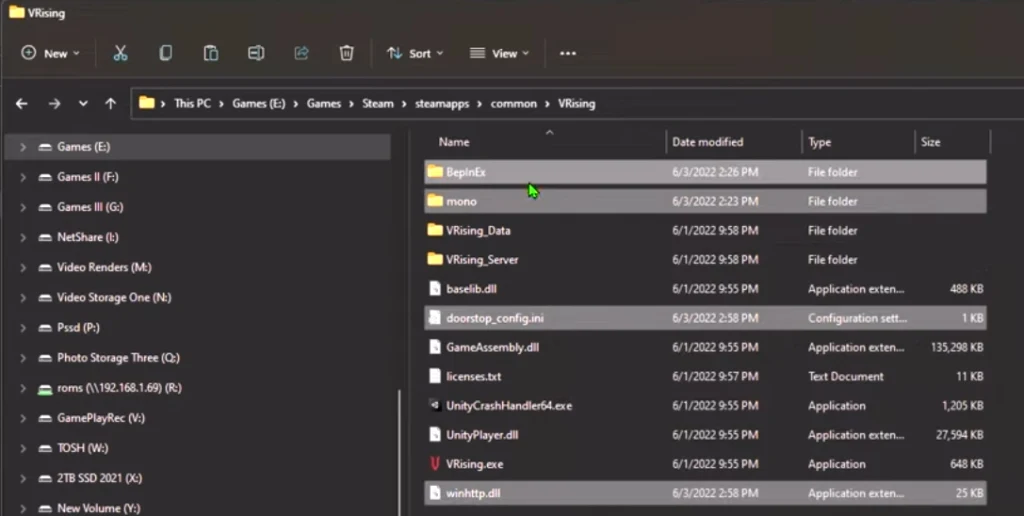Select the VRising_Data folder
Image resolution: width=1024 pixels, height=516 pixels.
click(x=705, y=231)
